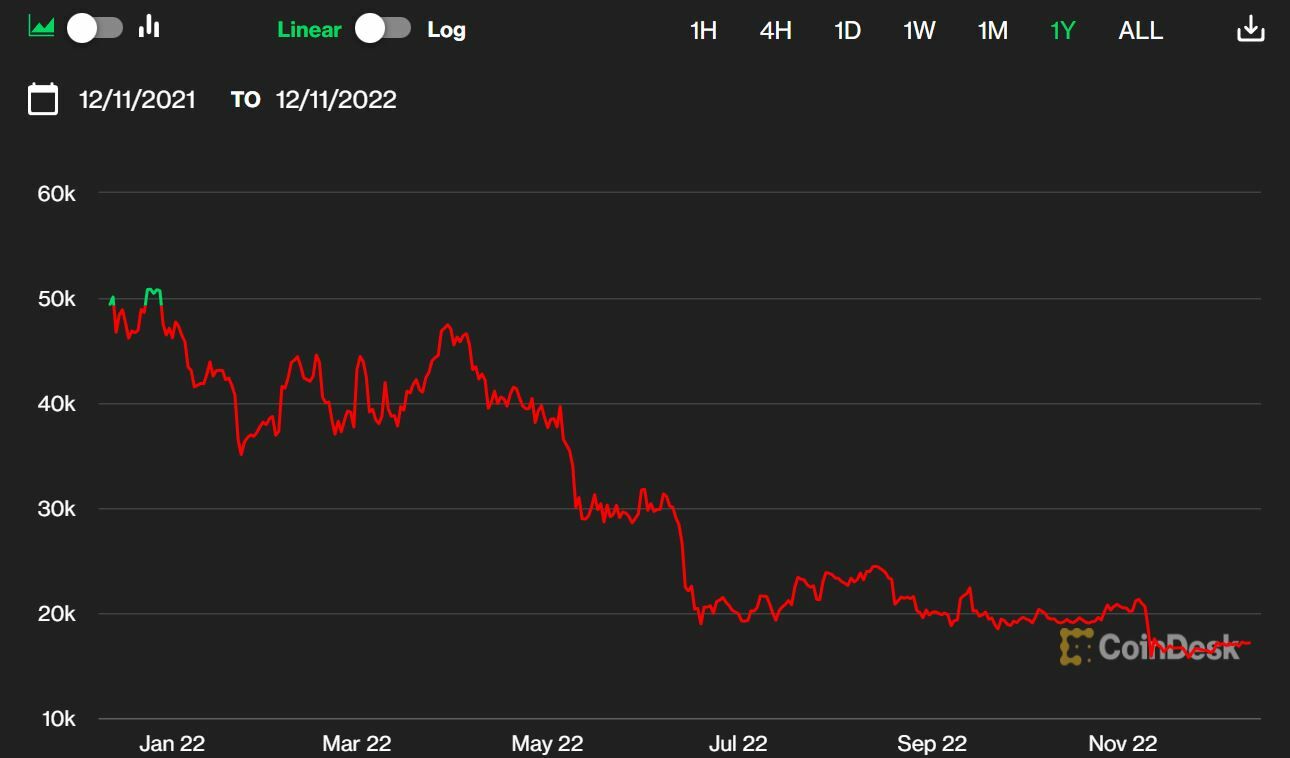The width and height of the screenshot is (1290, 758).
Task: Select the area chart icon
Action: (x=41, y=27)
